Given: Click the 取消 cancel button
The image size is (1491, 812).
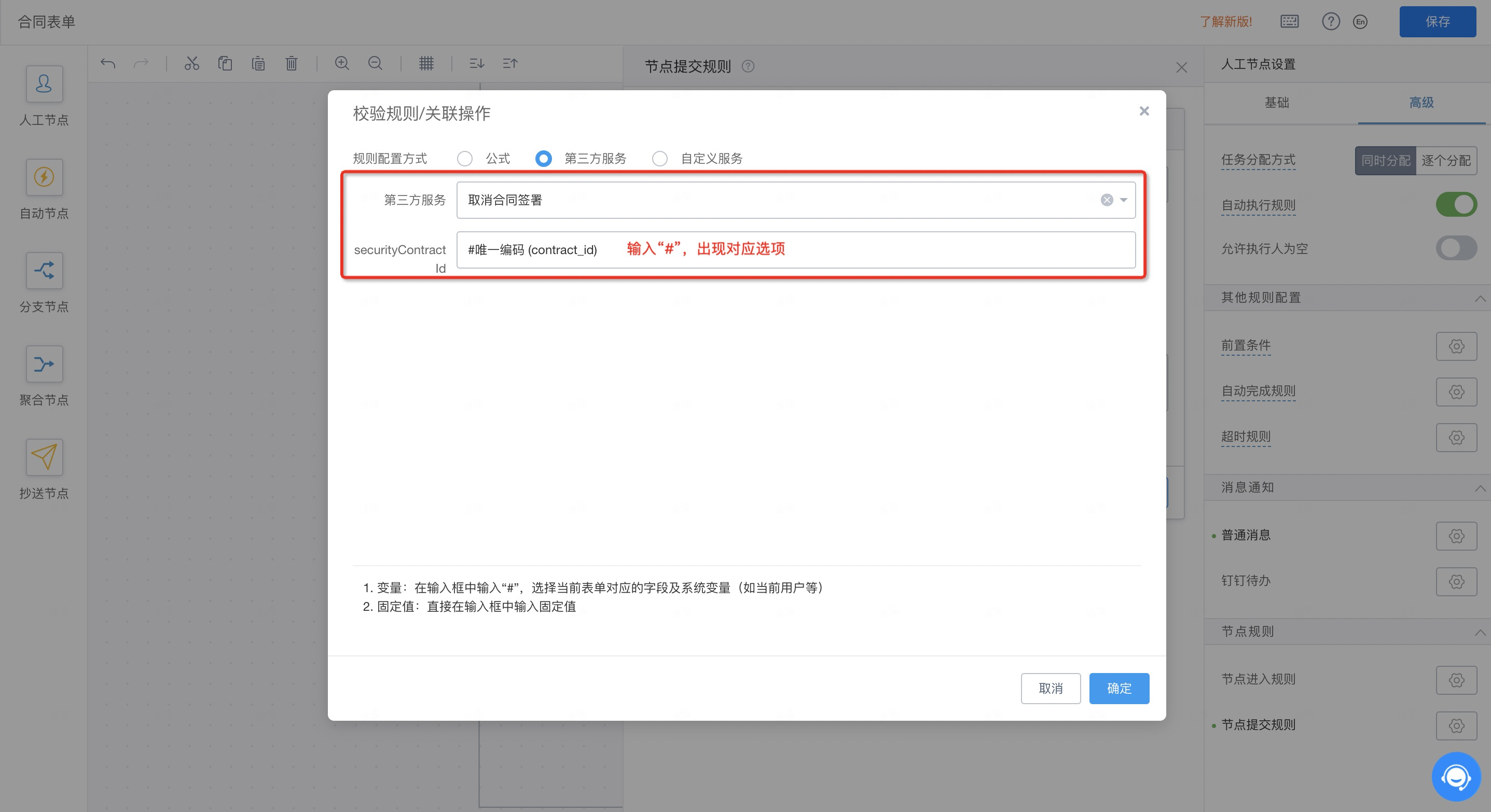Looking at the screenshot, I should tap(1050, 688).
